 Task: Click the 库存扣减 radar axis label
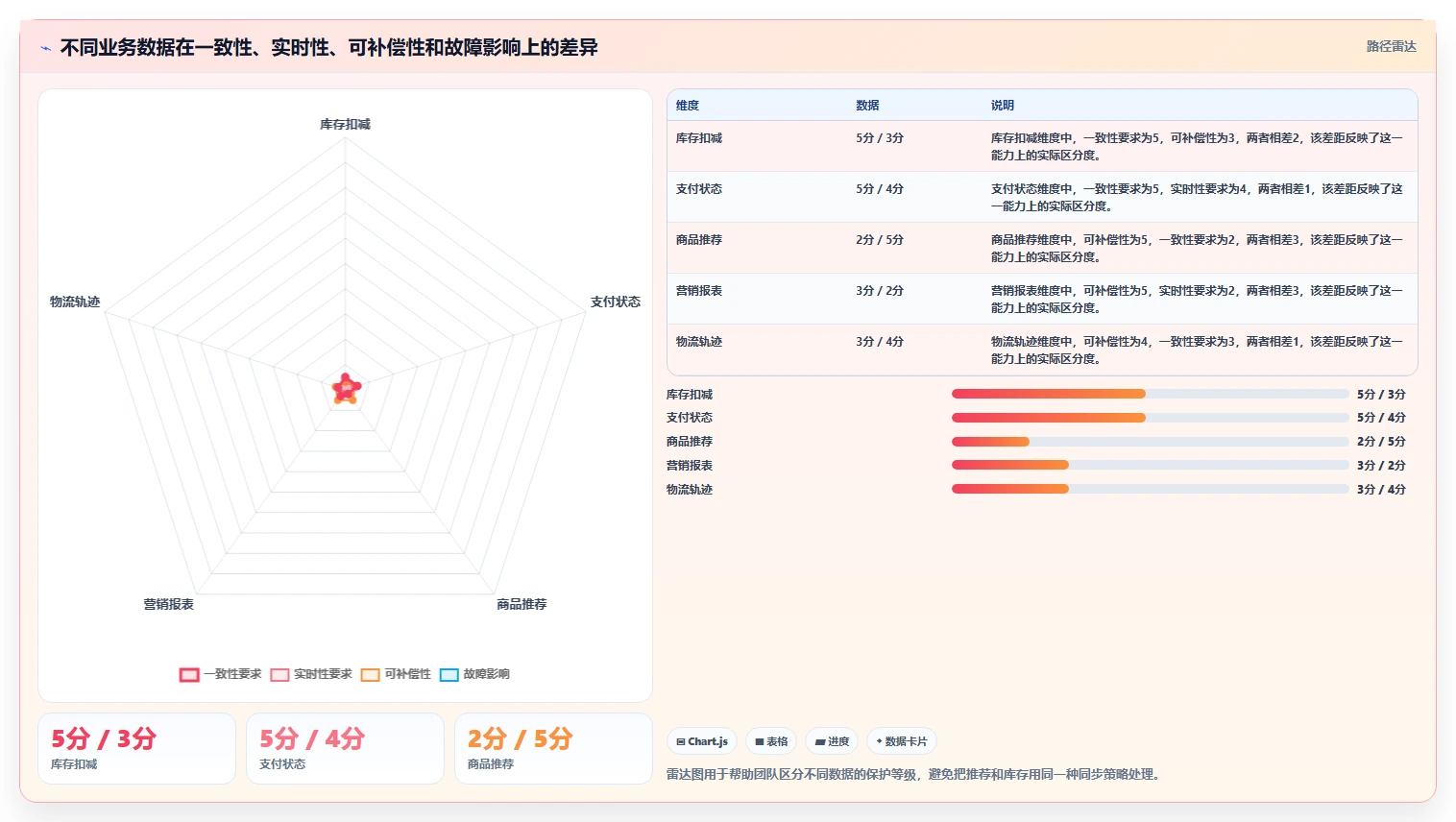345,125
